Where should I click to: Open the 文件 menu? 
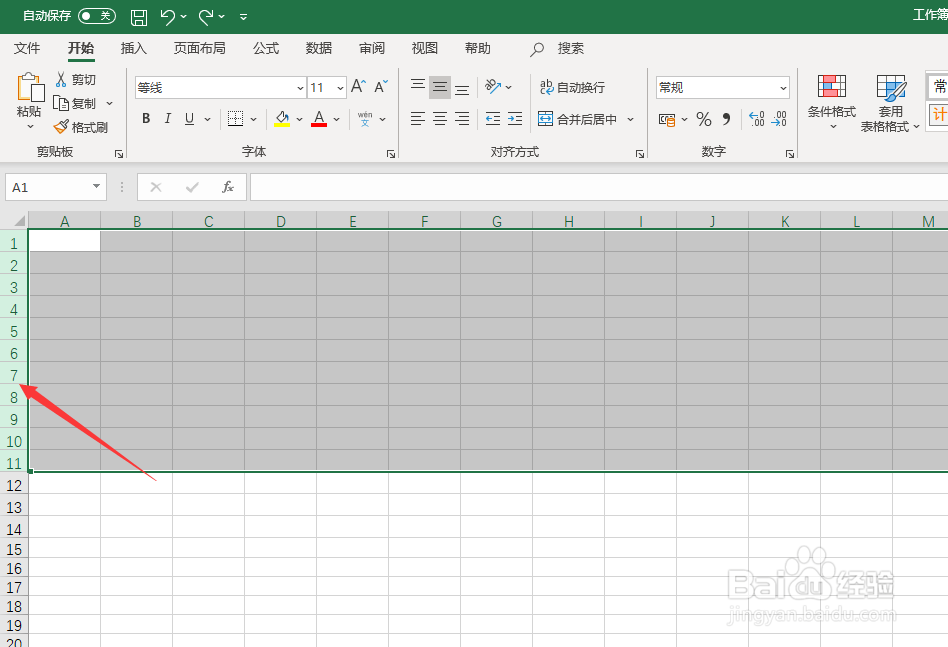27,48
